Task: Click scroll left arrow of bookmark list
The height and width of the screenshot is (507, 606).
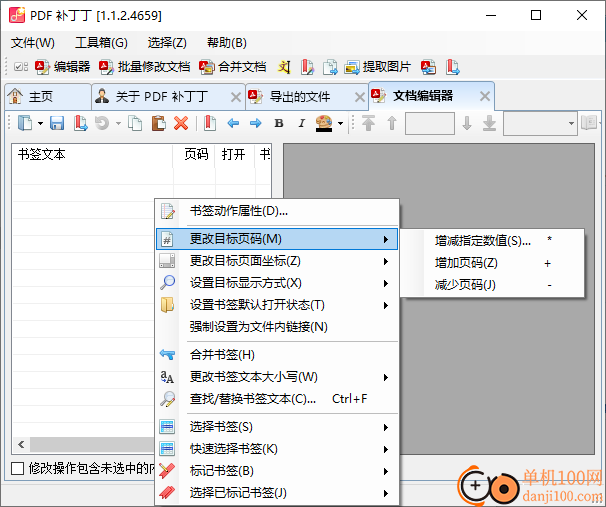Action: (21, 444)
